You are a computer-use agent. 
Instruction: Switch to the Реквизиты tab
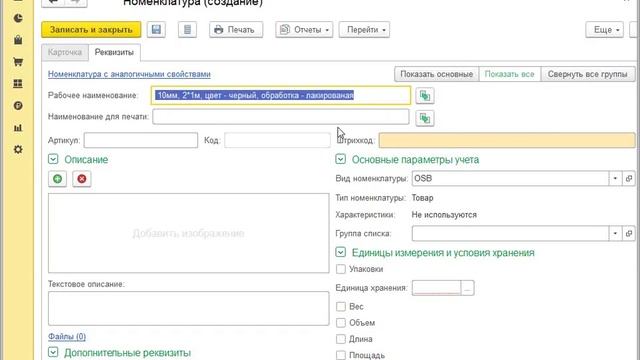pyautogui.click(x=114, y=52)
